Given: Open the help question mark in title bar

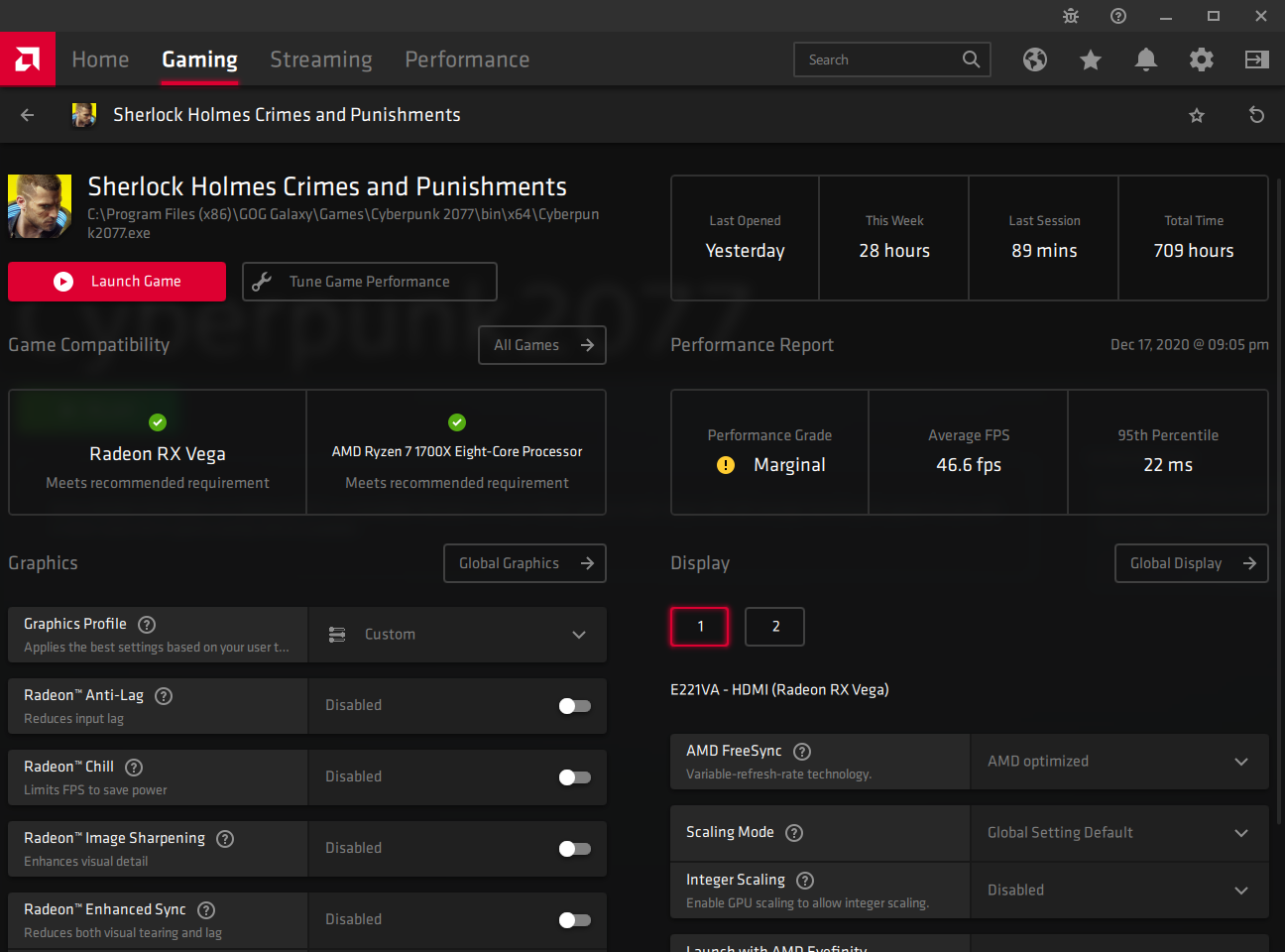Looking at the screenshot, I should click(1118, 16).
